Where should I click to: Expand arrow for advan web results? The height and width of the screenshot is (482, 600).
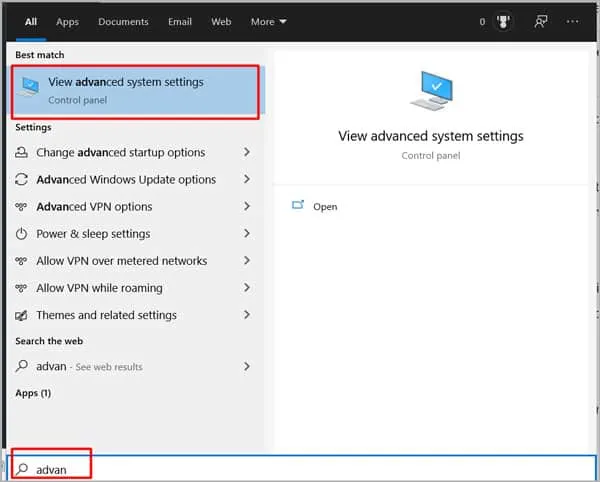click(247, 366)
